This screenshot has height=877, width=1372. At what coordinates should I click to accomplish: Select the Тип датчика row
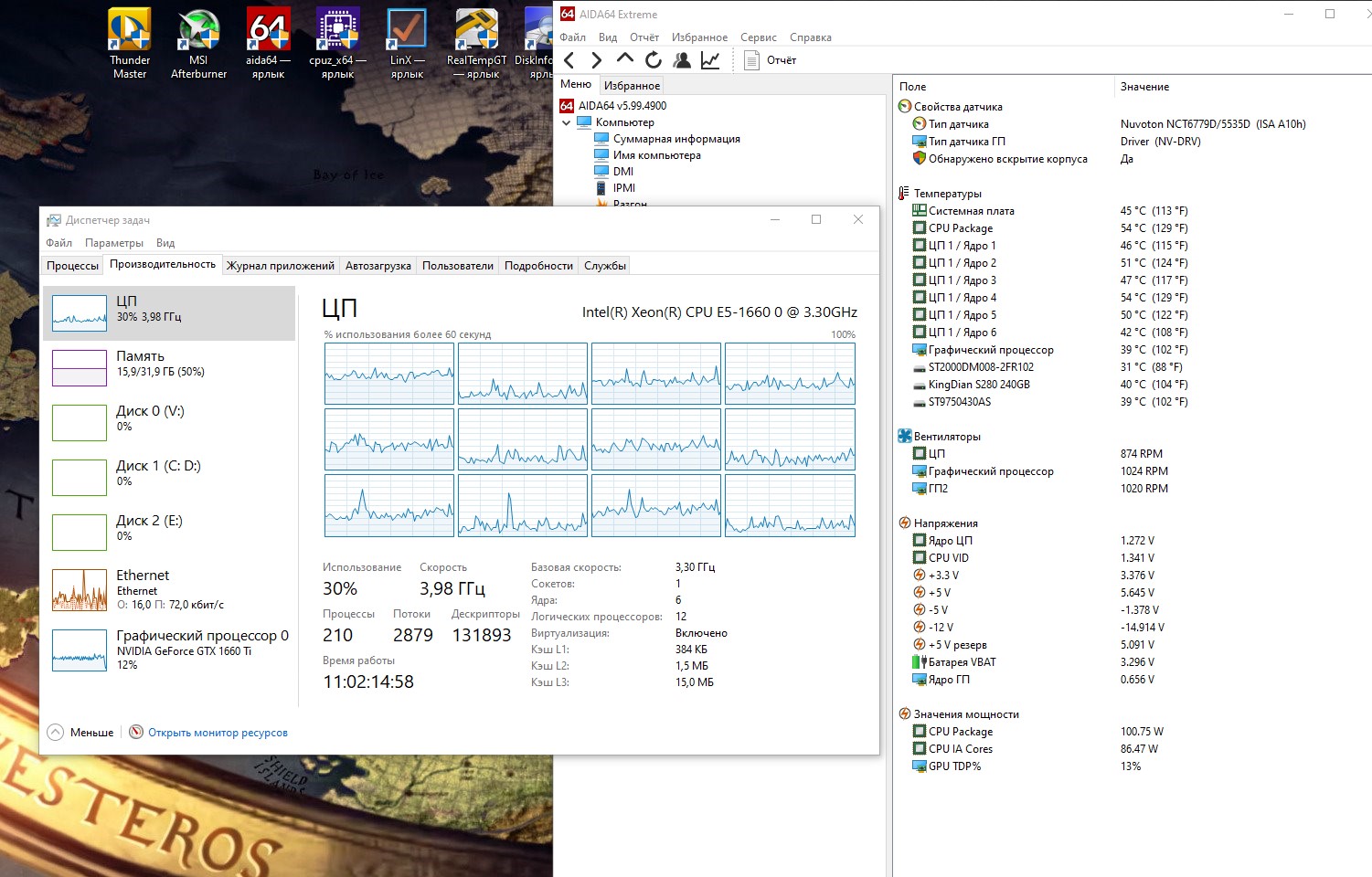[1132, 124]
